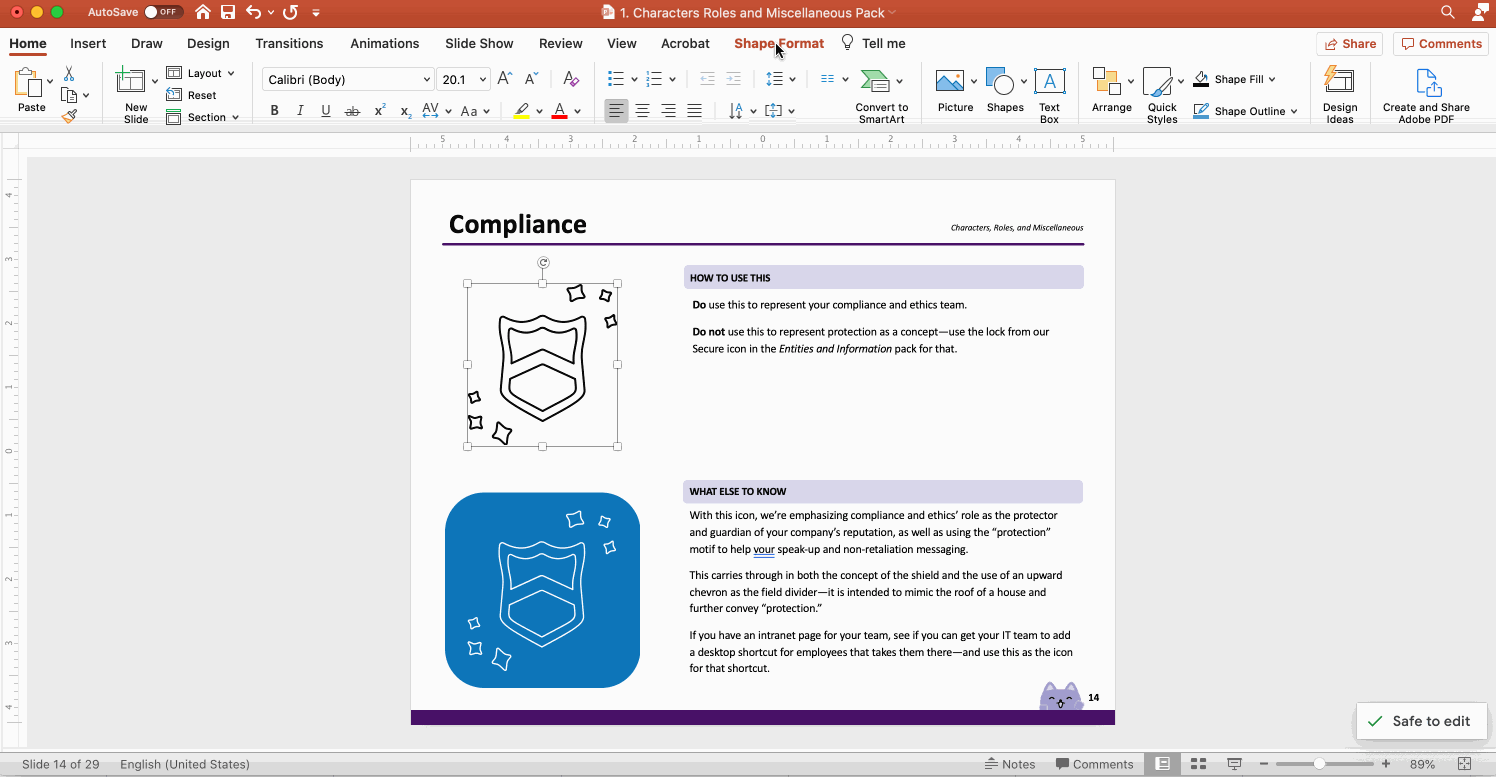Click the Redo arrow icon
Viewport: 1496px width, 777px height.
290,12
